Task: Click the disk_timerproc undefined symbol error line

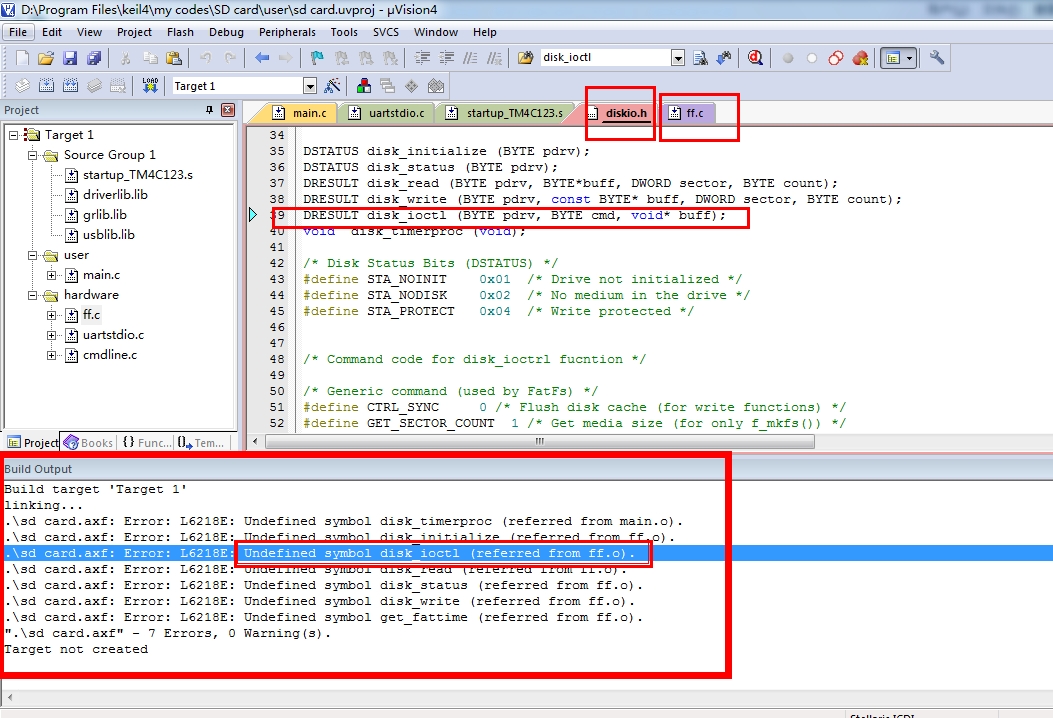Action: (x=343, y=521)
